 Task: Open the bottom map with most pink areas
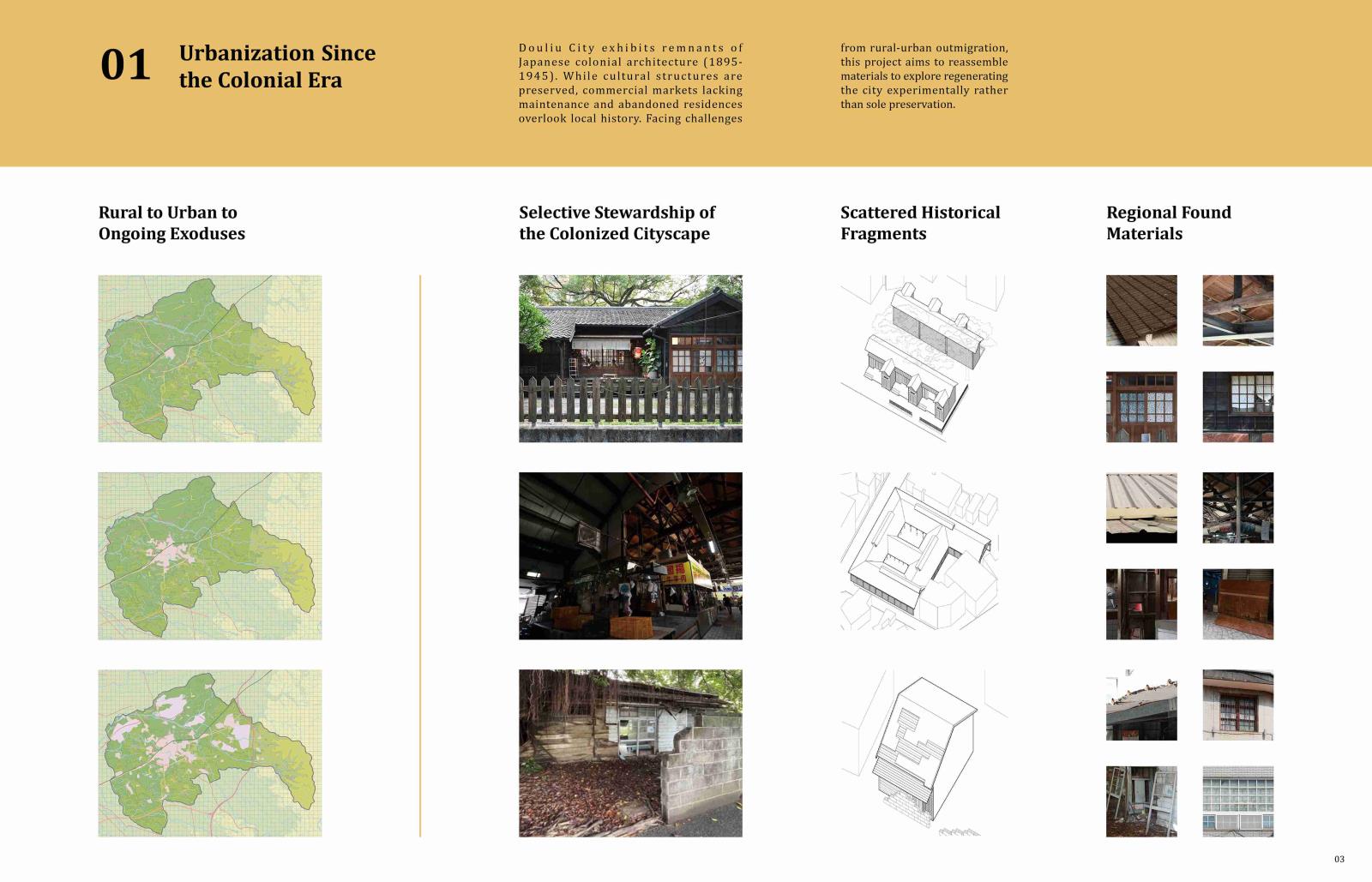pyautogui.click(x=209, y=753)
